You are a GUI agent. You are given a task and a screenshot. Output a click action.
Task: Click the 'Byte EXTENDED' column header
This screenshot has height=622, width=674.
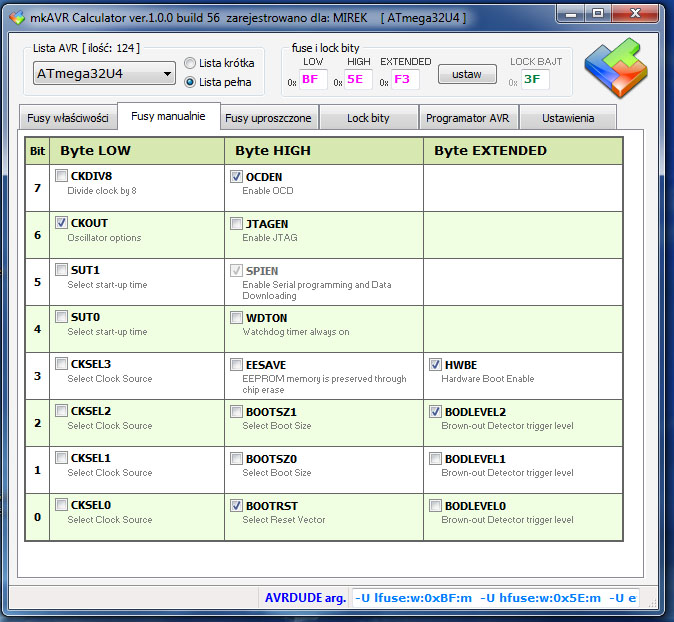tap(523, 151)
